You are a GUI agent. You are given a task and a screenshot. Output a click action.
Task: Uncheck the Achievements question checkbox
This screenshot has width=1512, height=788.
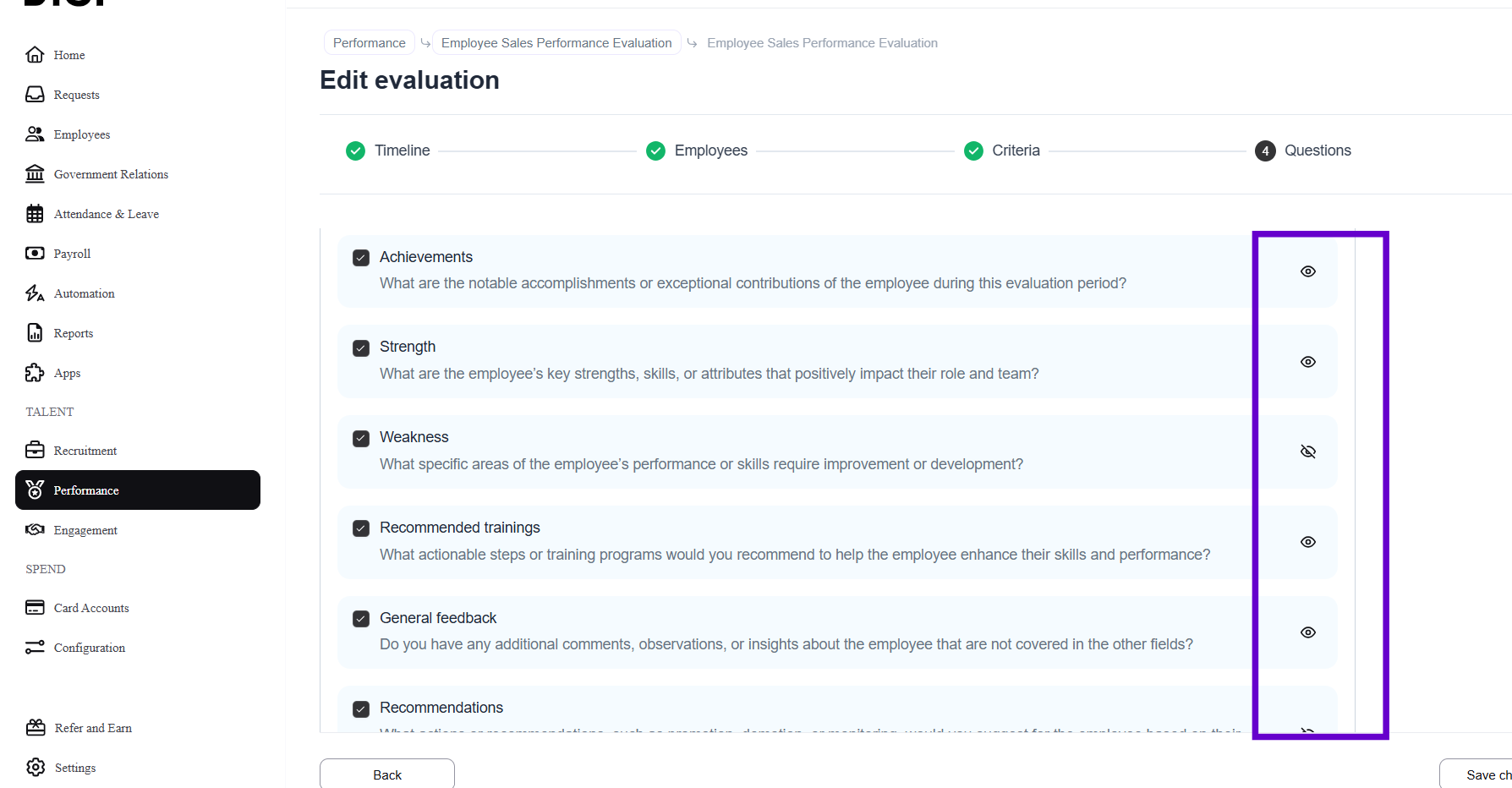(361, 258)
